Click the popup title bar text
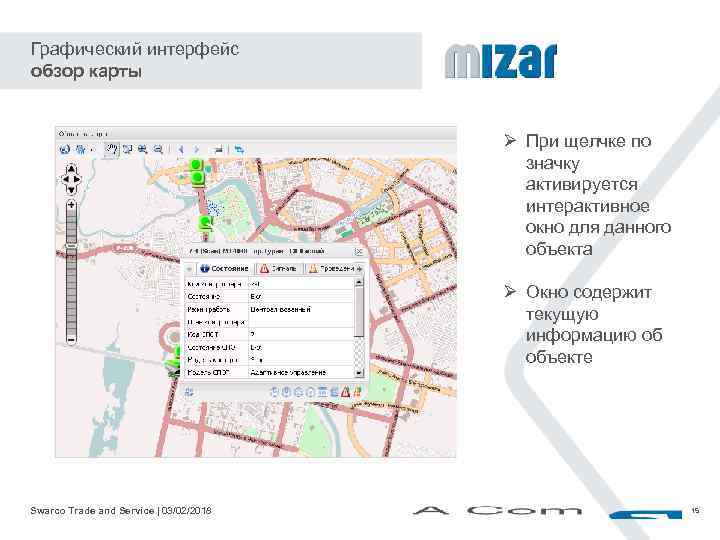This screenshot has width=720, height=540. point(257,251)
